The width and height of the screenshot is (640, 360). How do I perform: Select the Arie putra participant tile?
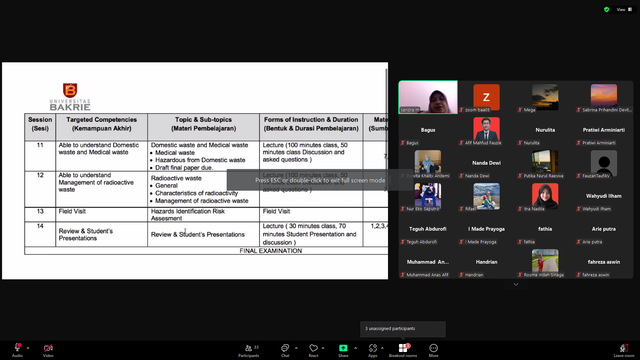coord(604,229)
